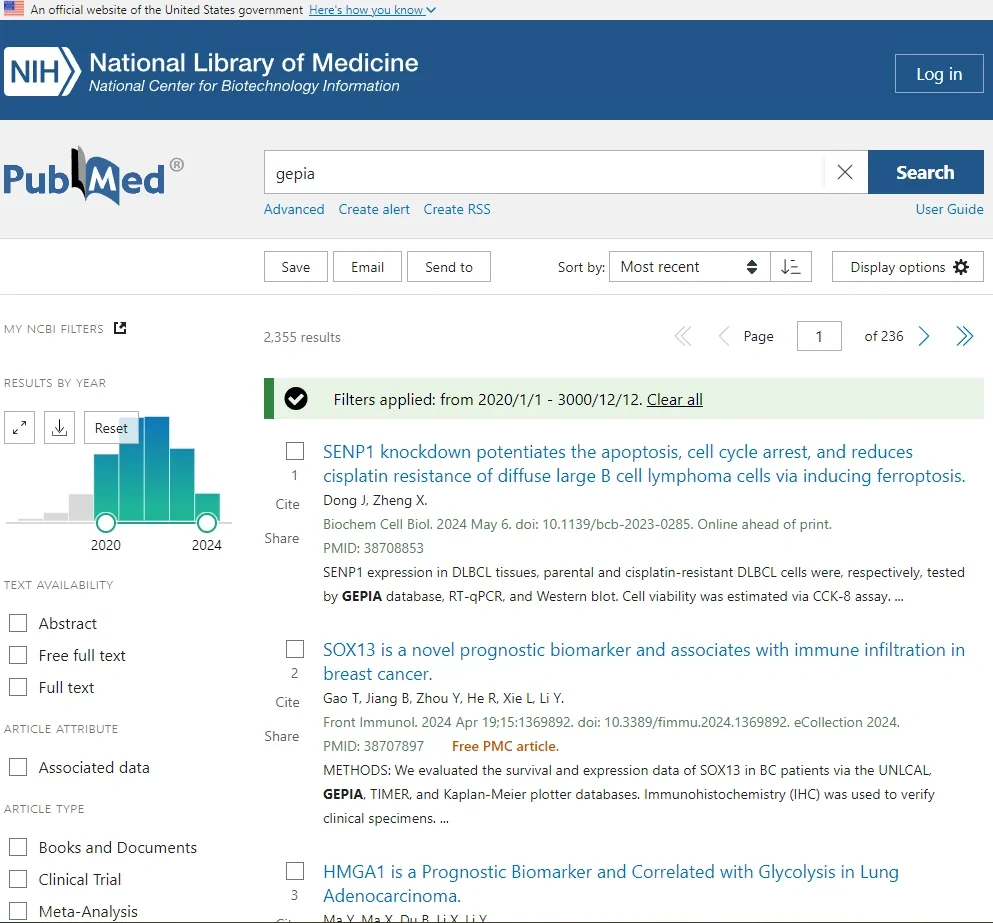Image resolution: width=993 pixels, height=923 pixels.
Task: Open the Sort by Most recent dropdown
Action: pos(690,267)
